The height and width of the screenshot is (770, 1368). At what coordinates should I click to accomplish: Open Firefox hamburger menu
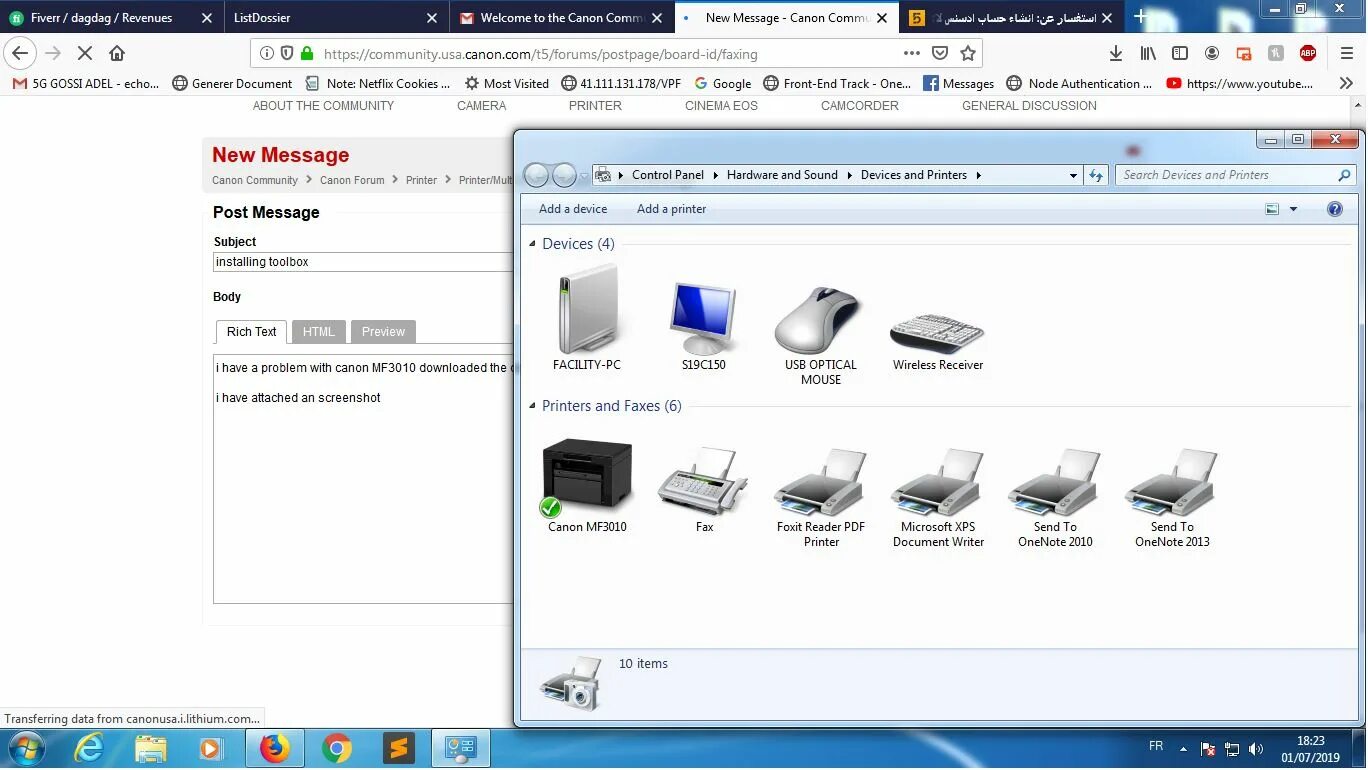click(1347, 54)
